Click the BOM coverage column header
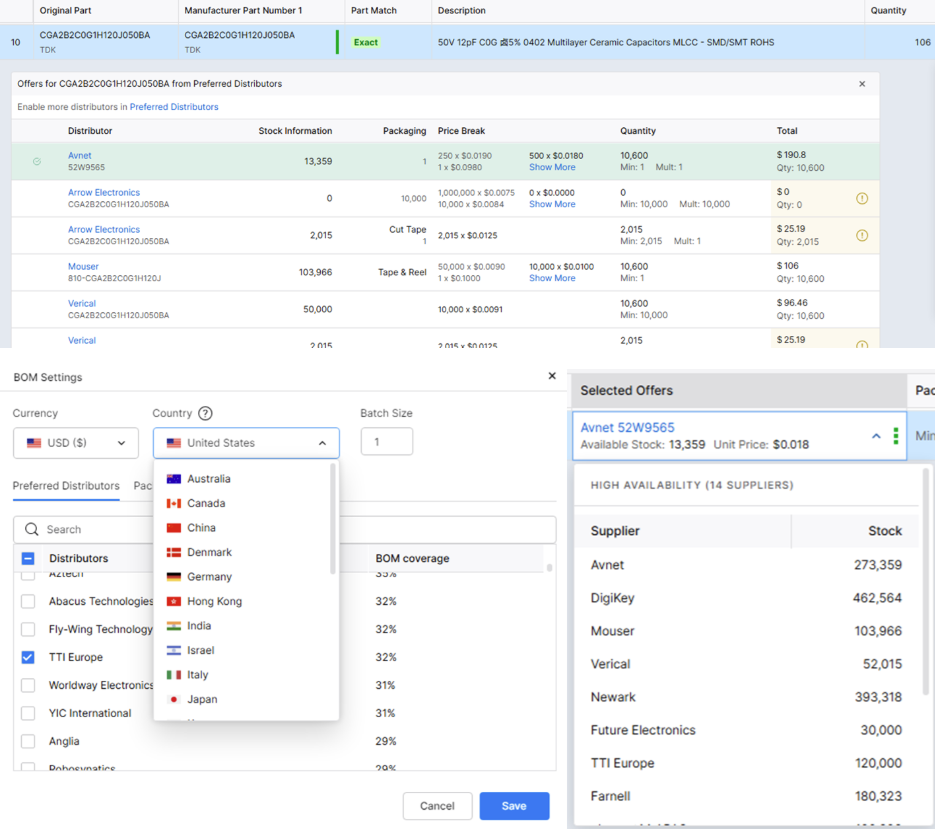This screenshot has height=829, width=935. pos(412,559)
